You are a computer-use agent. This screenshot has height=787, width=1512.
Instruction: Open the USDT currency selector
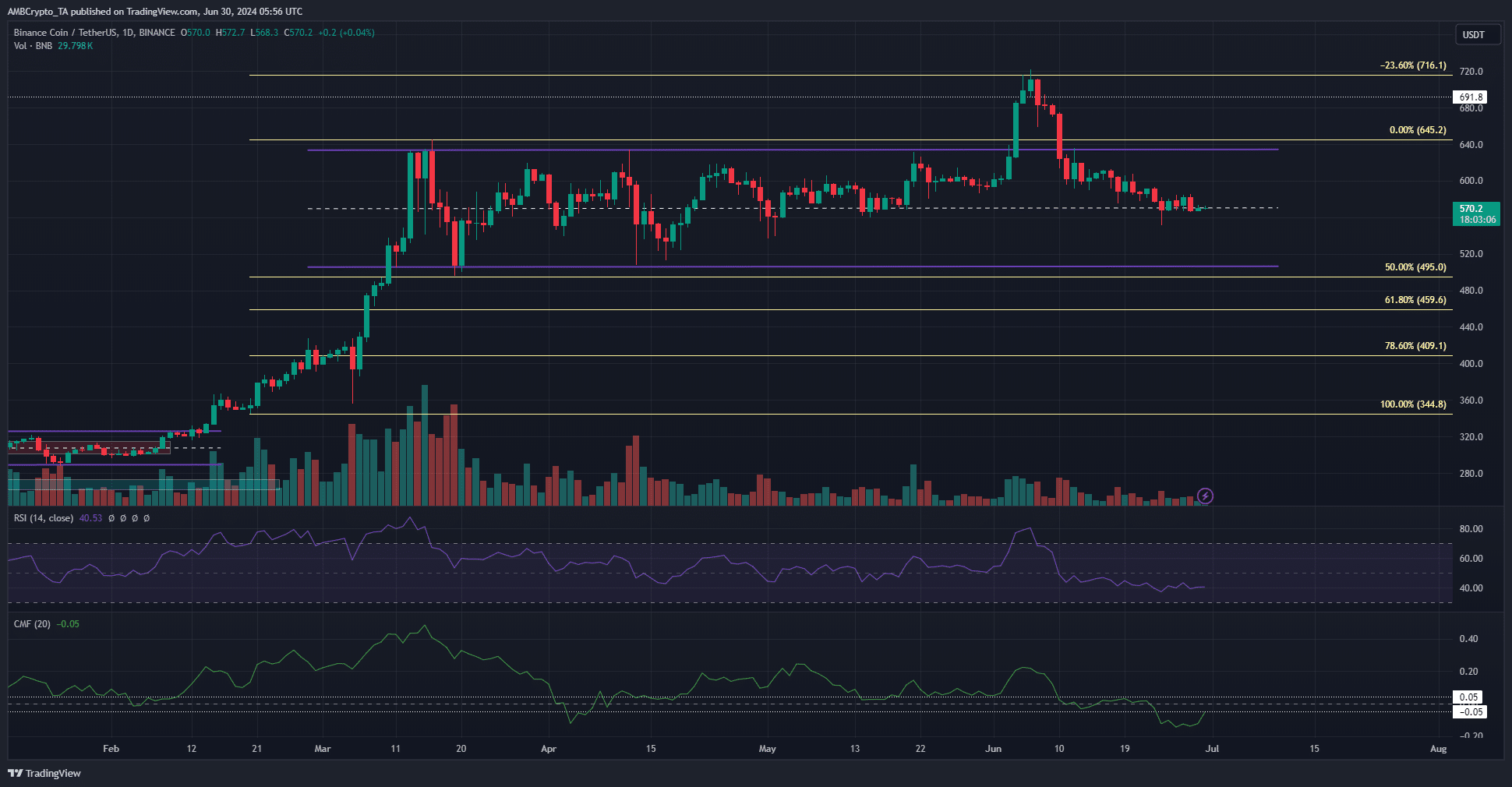click(x=1478, y=34)
